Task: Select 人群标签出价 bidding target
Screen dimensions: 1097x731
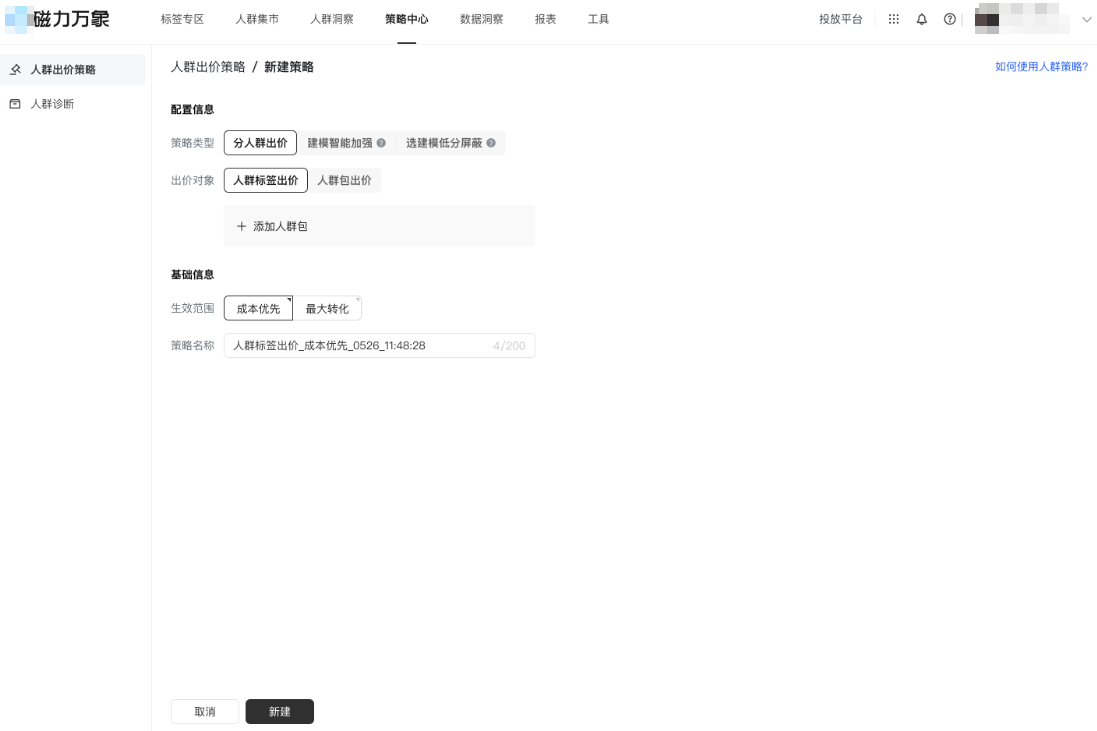Action: click(x=266, y=180)
